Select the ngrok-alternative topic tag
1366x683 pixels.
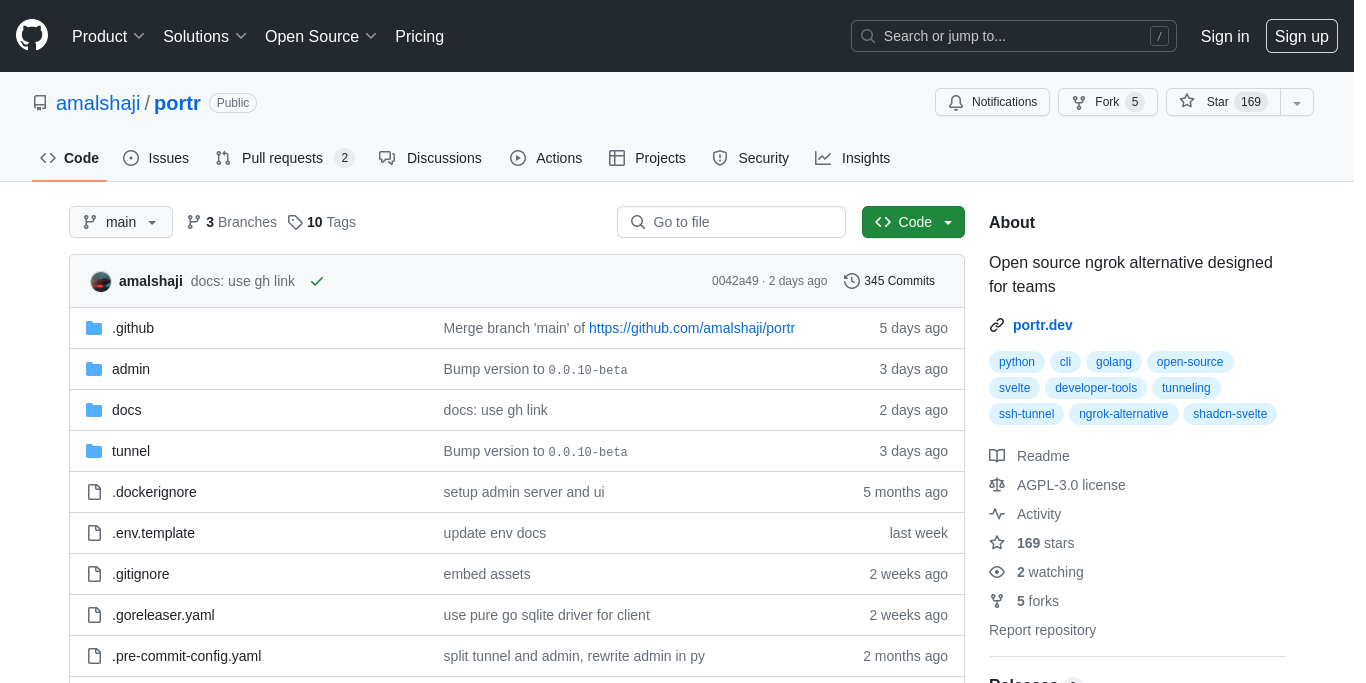(x=1123, y=414)
